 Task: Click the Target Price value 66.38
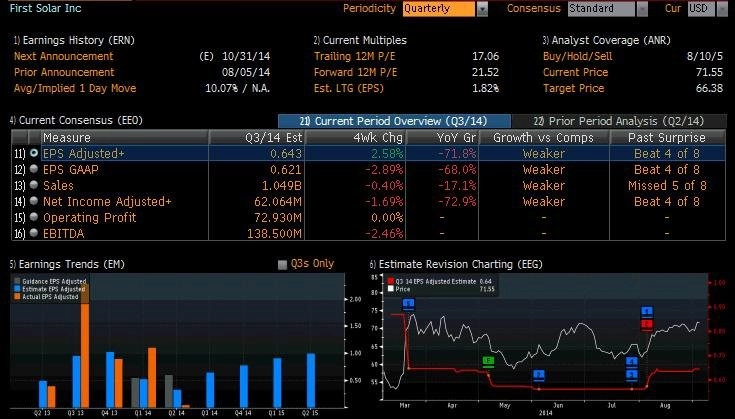tap(709, 88)
